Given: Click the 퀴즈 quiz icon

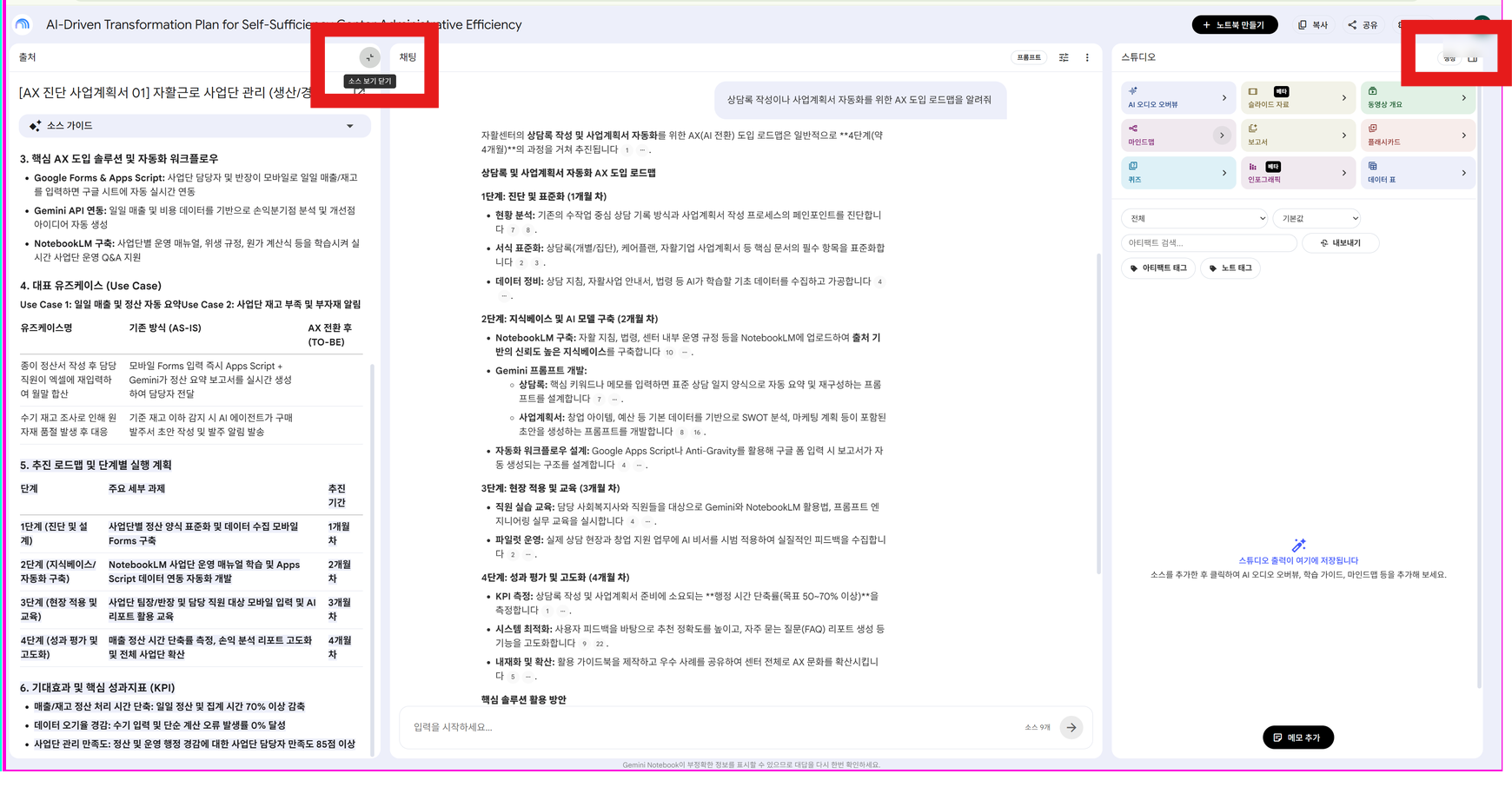Looking at the screenshot, I should [1132, 166].
